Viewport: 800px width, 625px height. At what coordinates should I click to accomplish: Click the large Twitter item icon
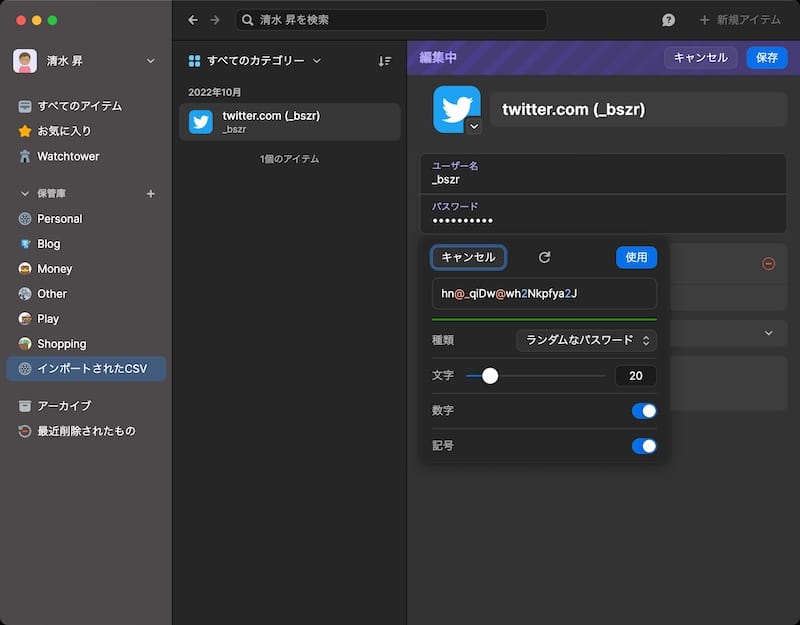[457, 109]
